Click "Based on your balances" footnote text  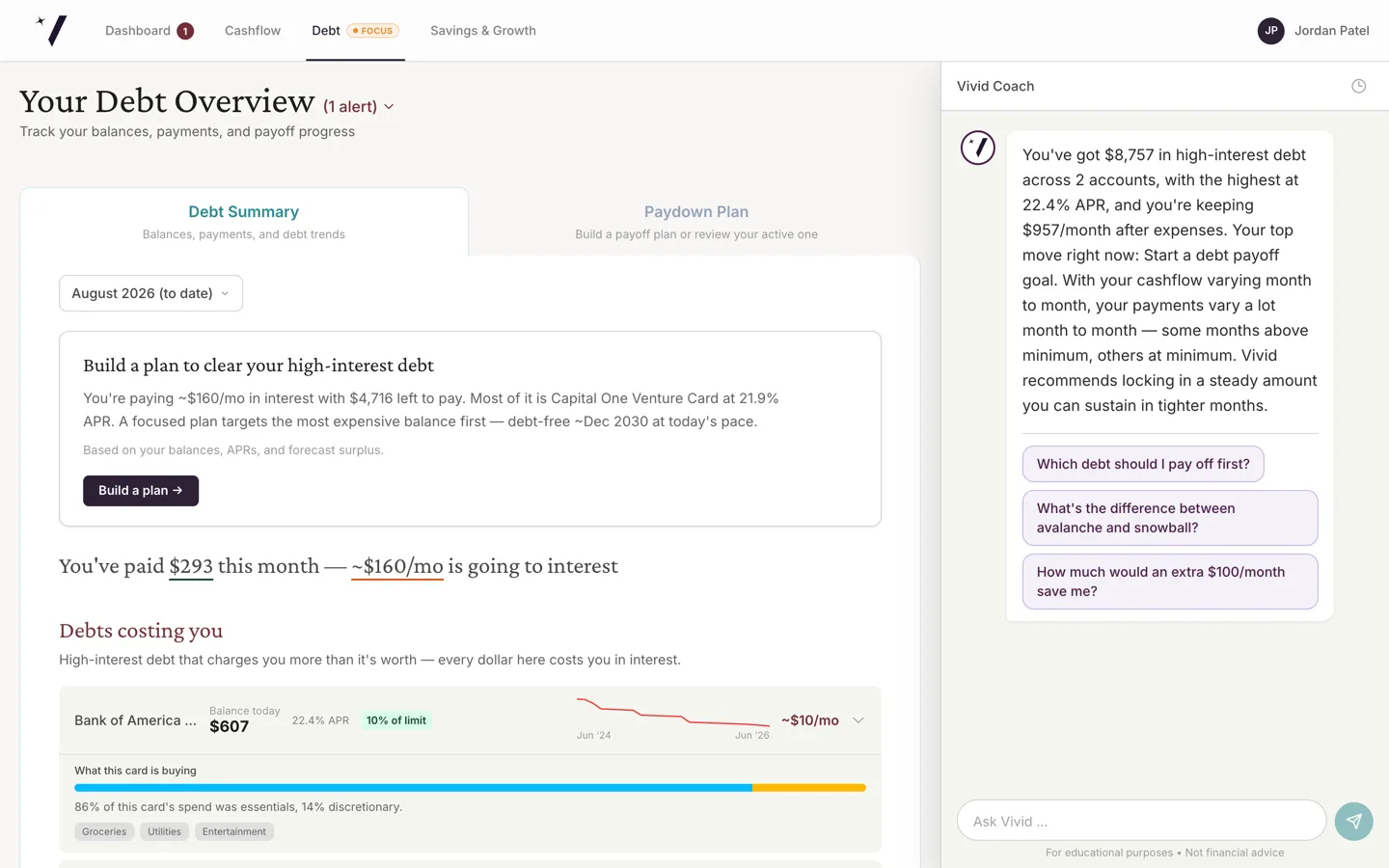pyautogui.click(x=233, y=450)
